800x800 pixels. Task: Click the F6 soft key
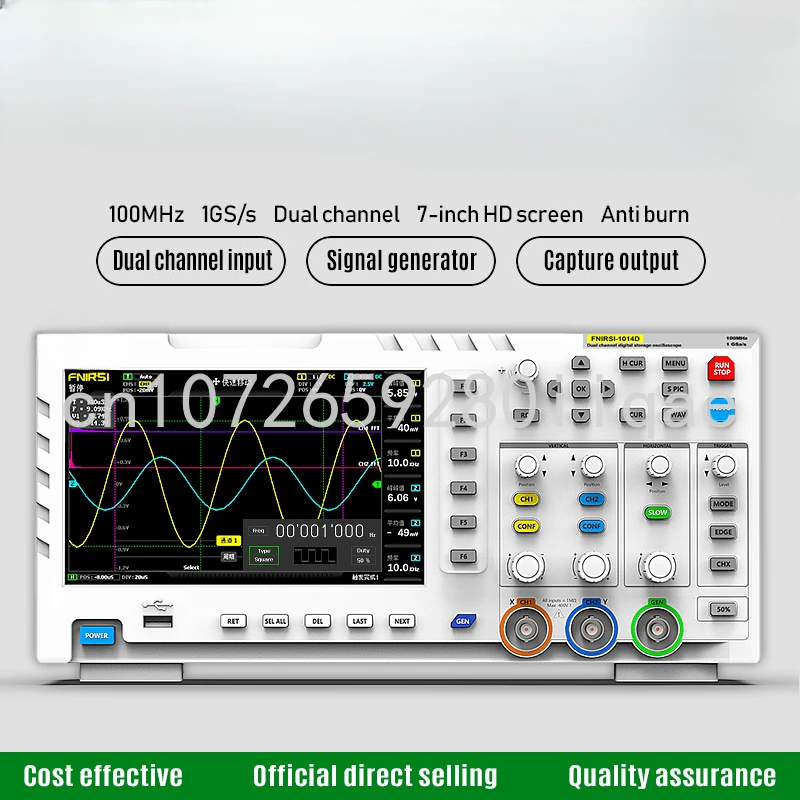[463, 556]
